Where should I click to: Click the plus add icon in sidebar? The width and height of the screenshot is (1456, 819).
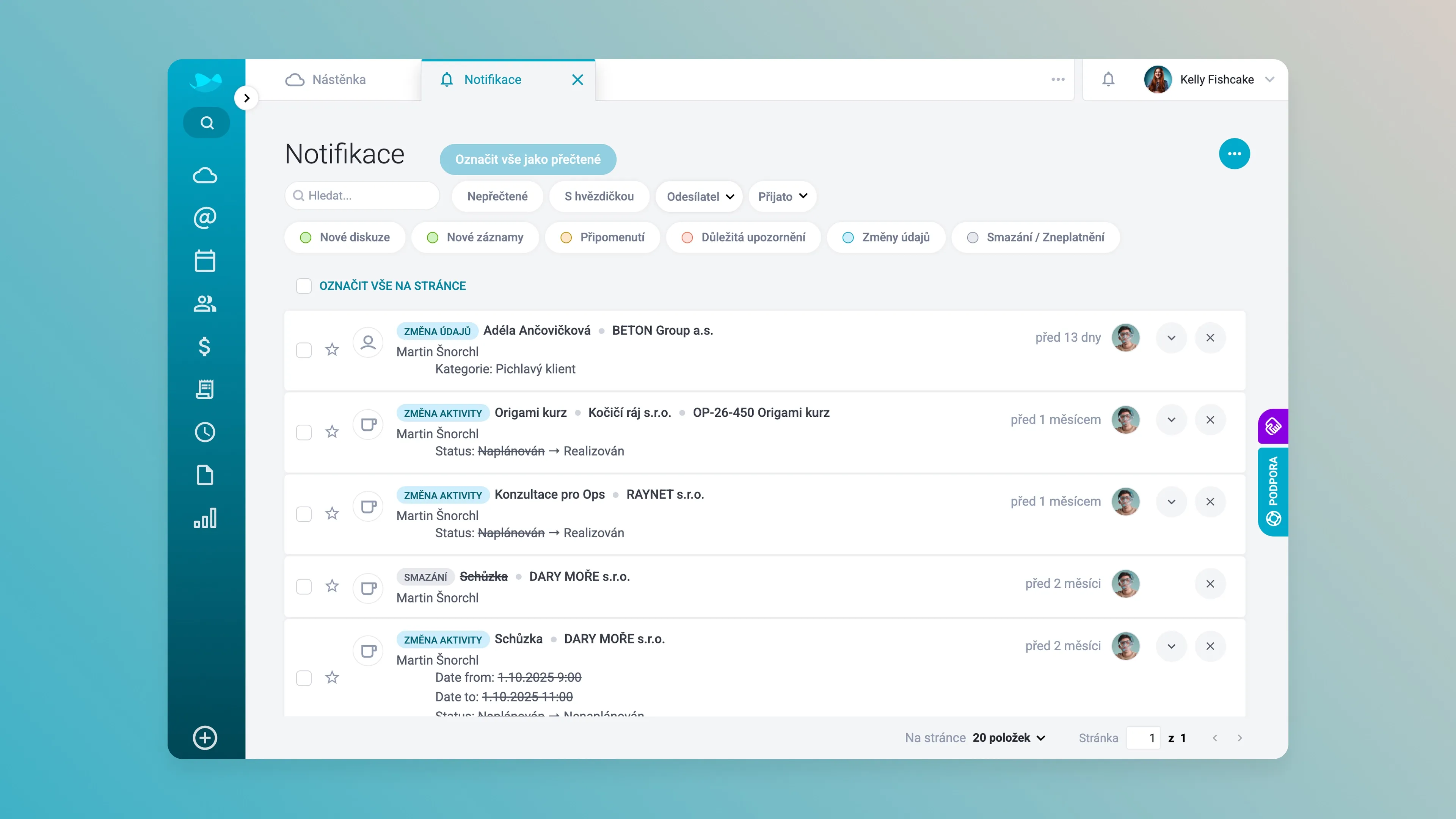click(x=205, y=737)
